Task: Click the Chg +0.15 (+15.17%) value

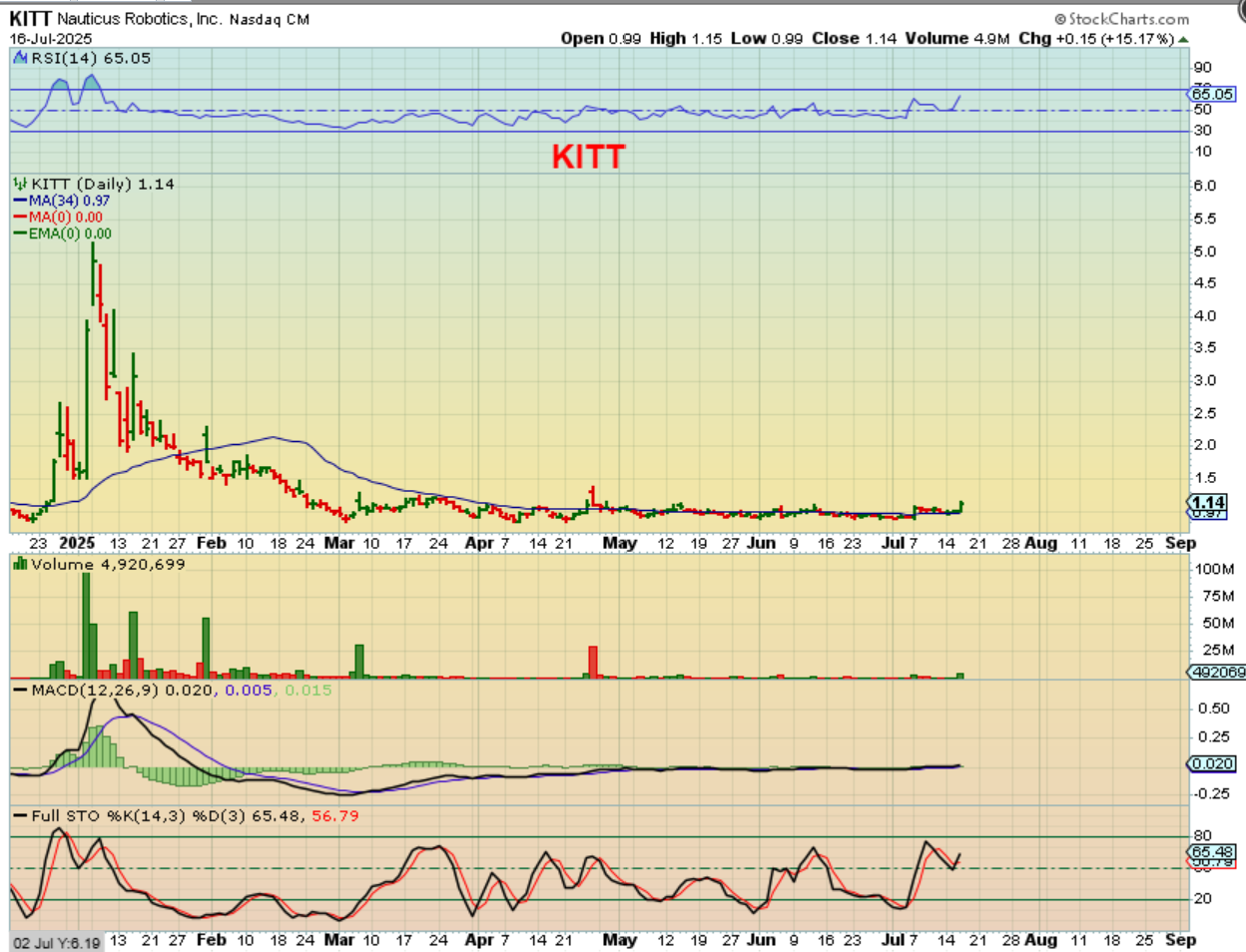Action: point(1096,38)
